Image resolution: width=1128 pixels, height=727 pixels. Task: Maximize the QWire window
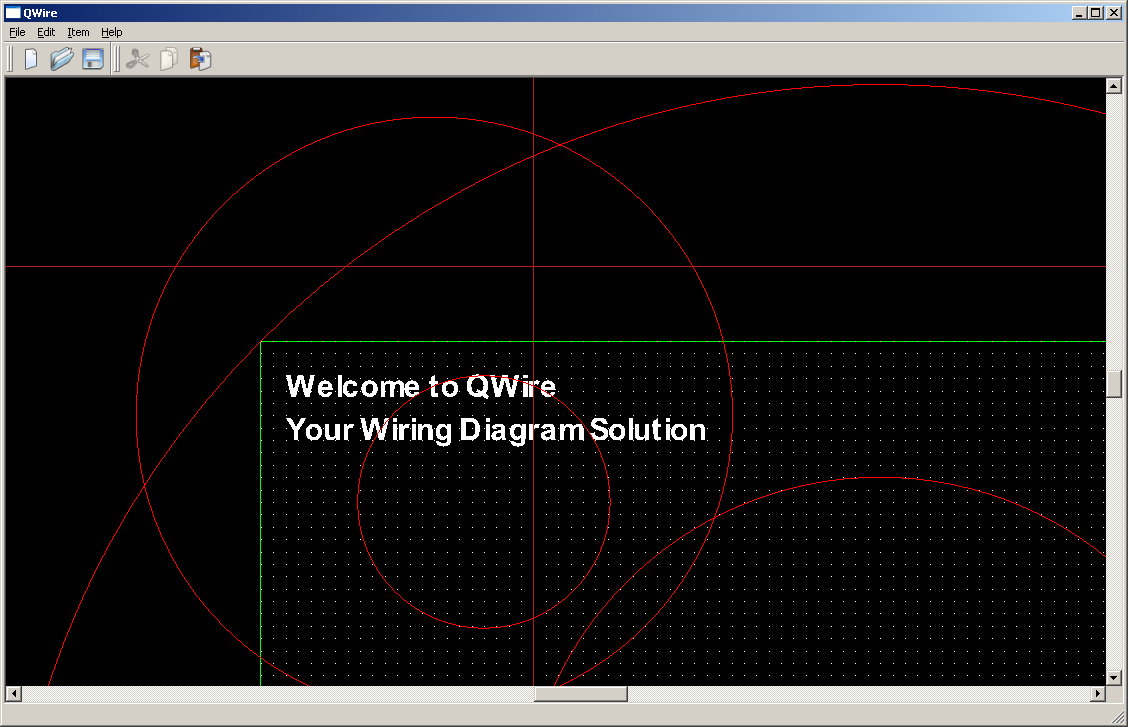tap(1096, 12)
